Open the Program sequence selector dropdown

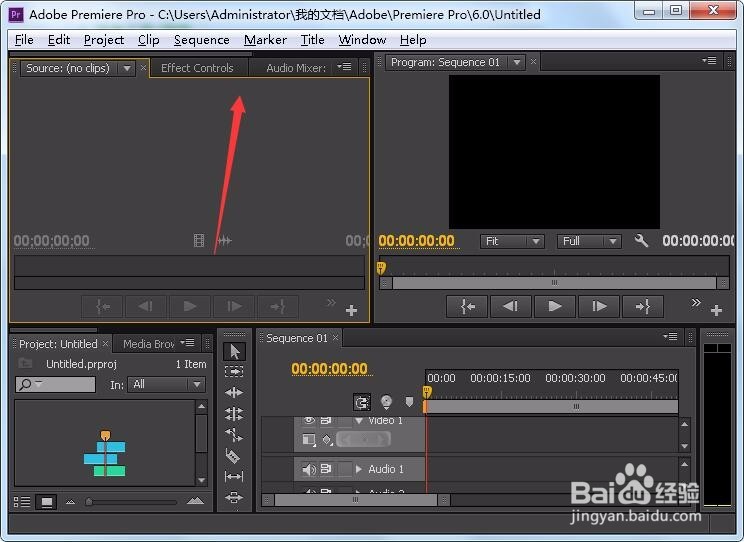(517, 62)
